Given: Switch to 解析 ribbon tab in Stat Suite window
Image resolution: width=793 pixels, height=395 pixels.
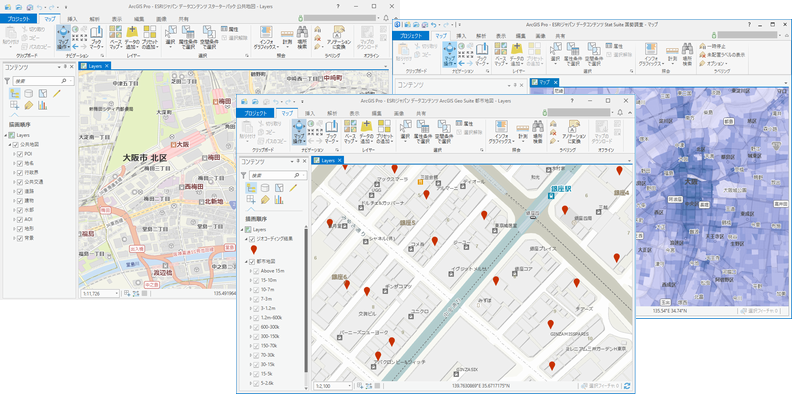Looking at the screenshot, I should [481, 36].
